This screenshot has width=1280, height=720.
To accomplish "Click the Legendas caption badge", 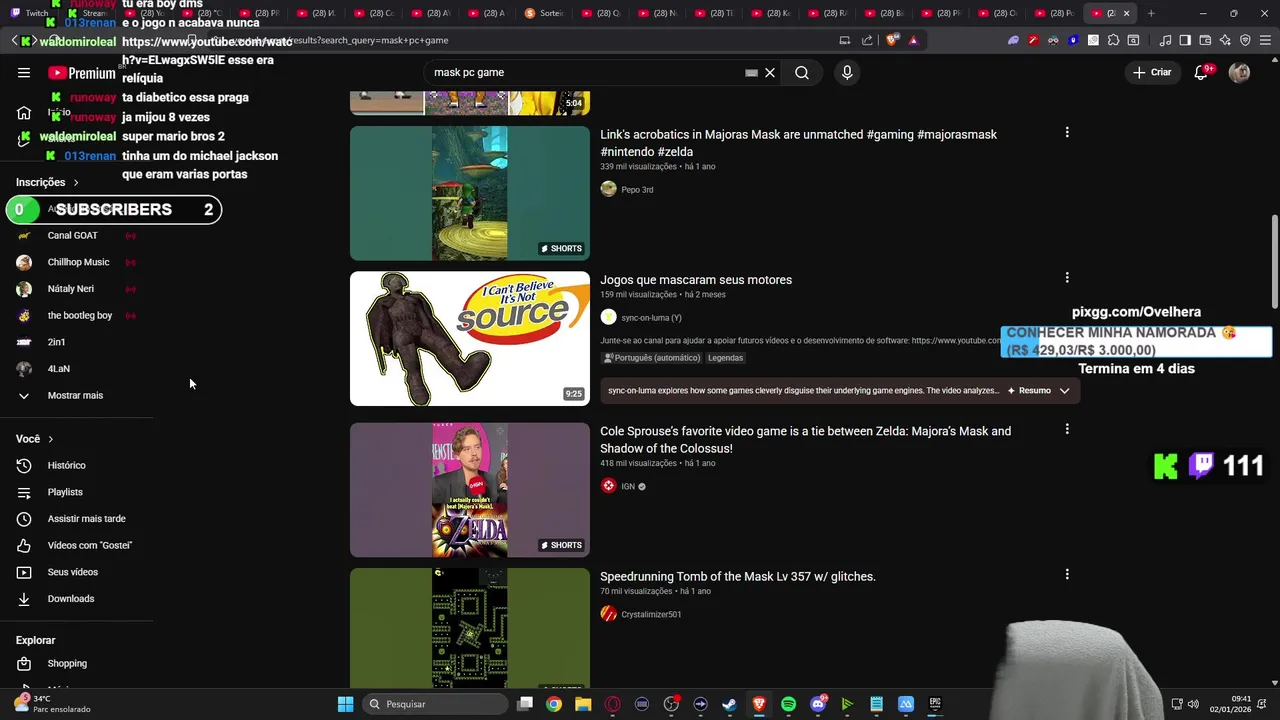I will pos(725,358).
